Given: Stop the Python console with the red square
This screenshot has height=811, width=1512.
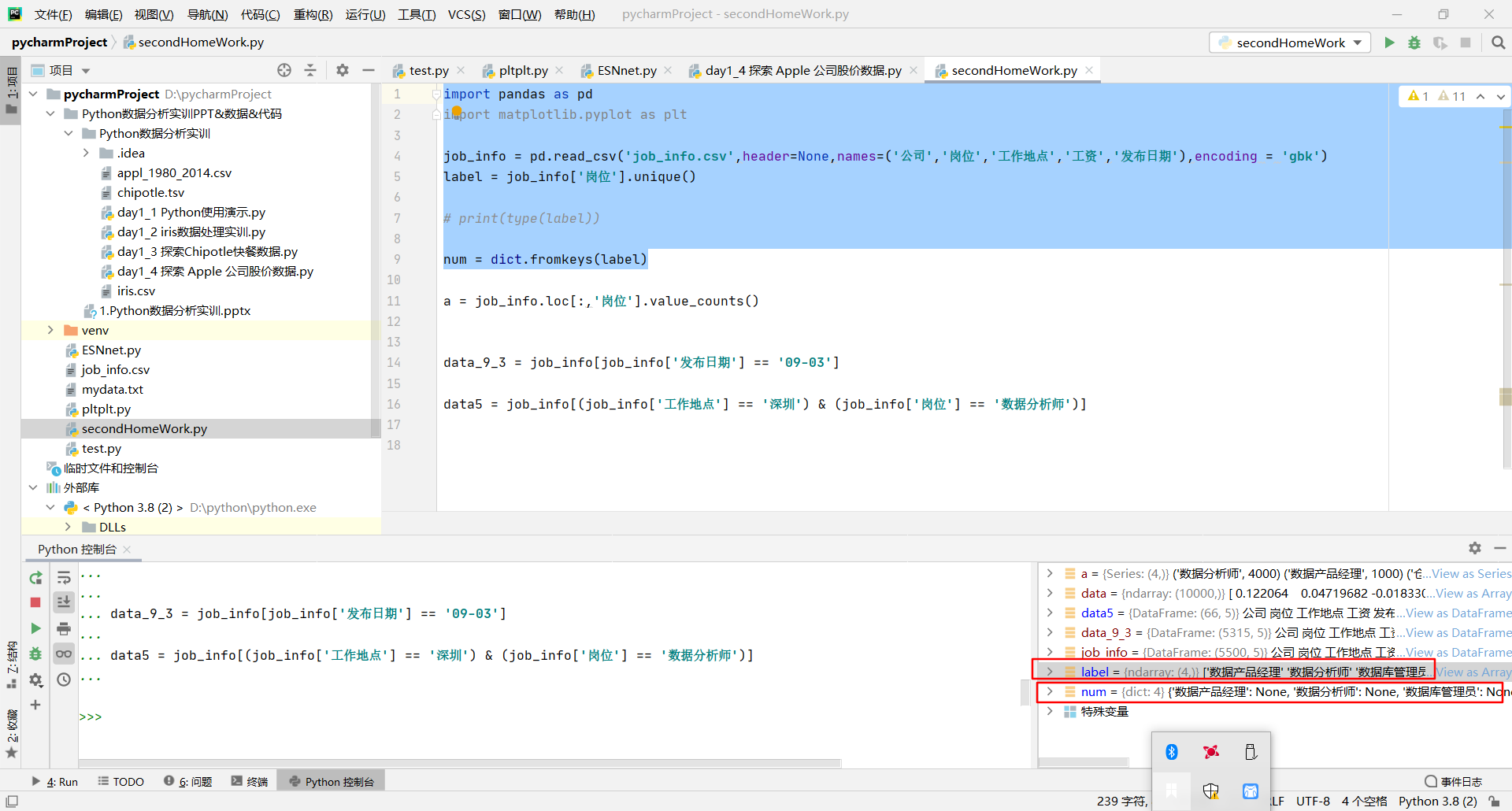Looking at the screenshot, I should [x=35, y=602].
